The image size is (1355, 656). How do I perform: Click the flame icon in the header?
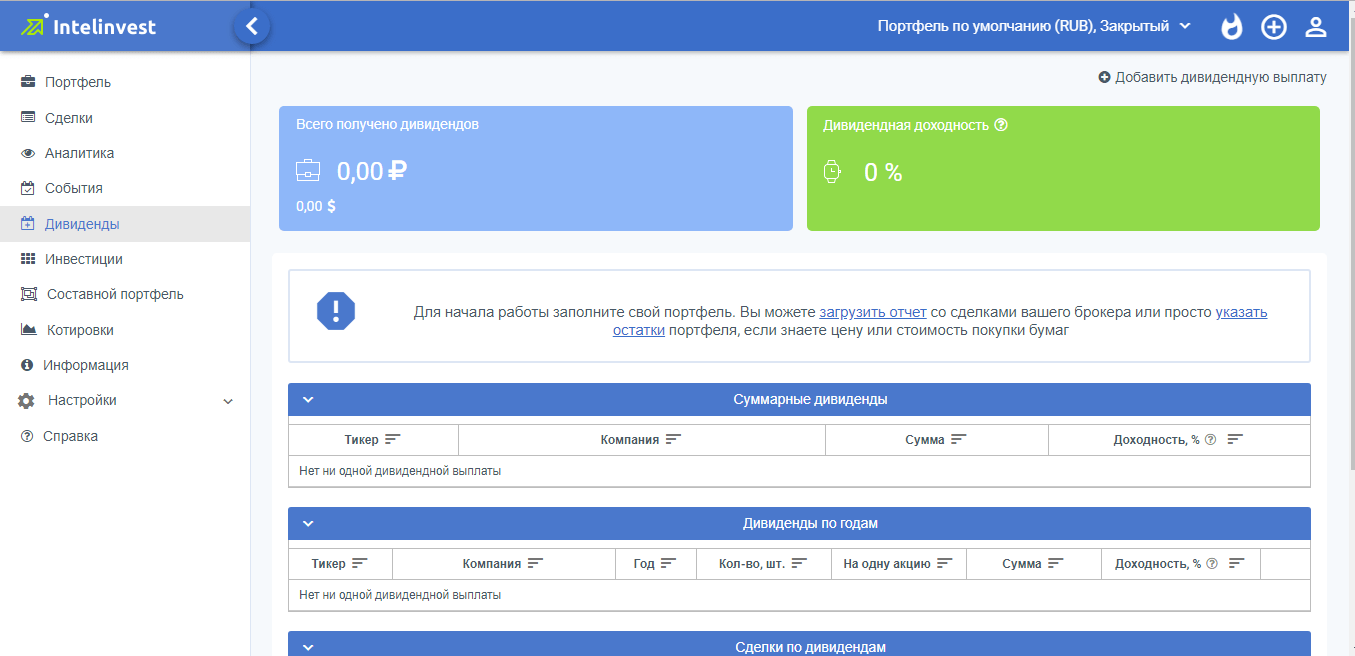[x=1231, y=27]
